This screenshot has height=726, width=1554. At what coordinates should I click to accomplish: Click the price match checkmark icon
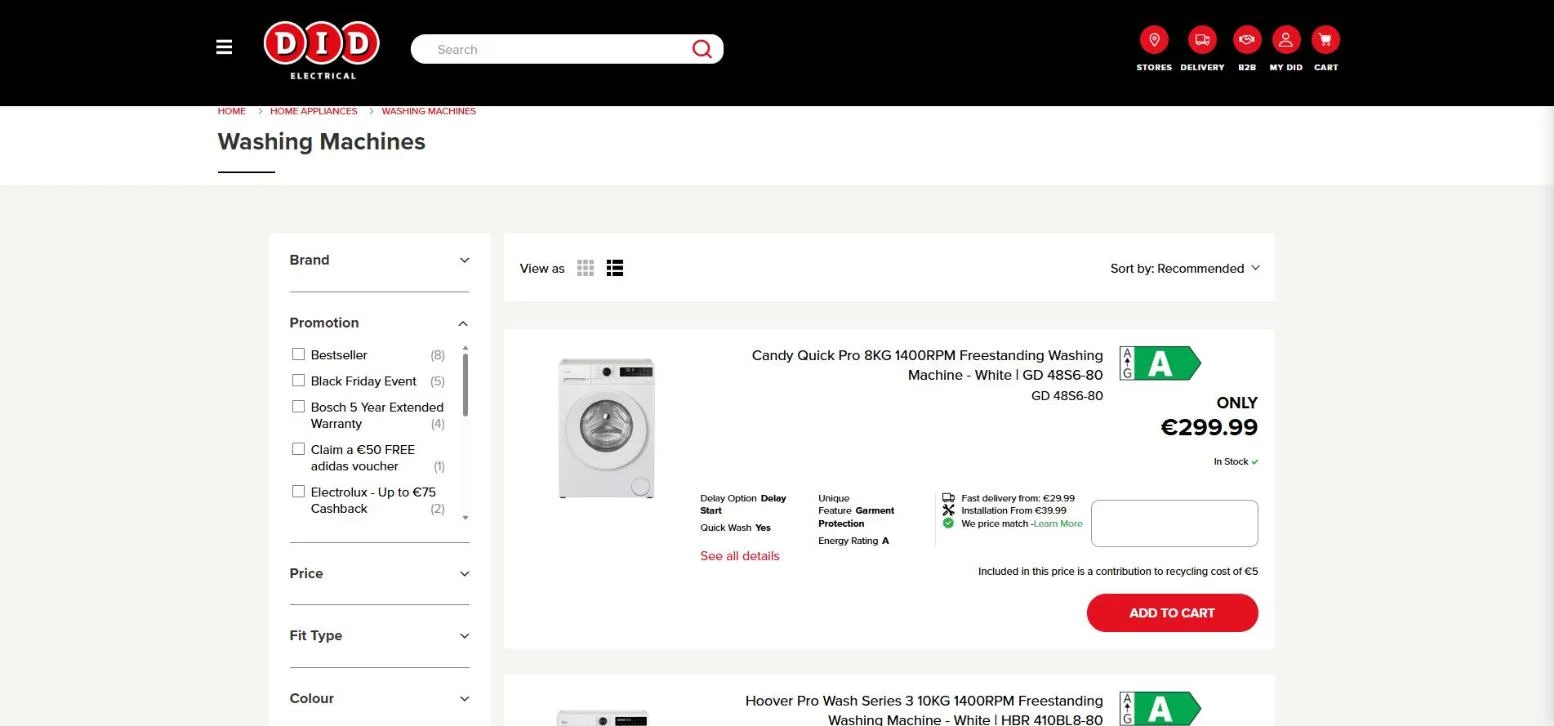coord(948,523)
